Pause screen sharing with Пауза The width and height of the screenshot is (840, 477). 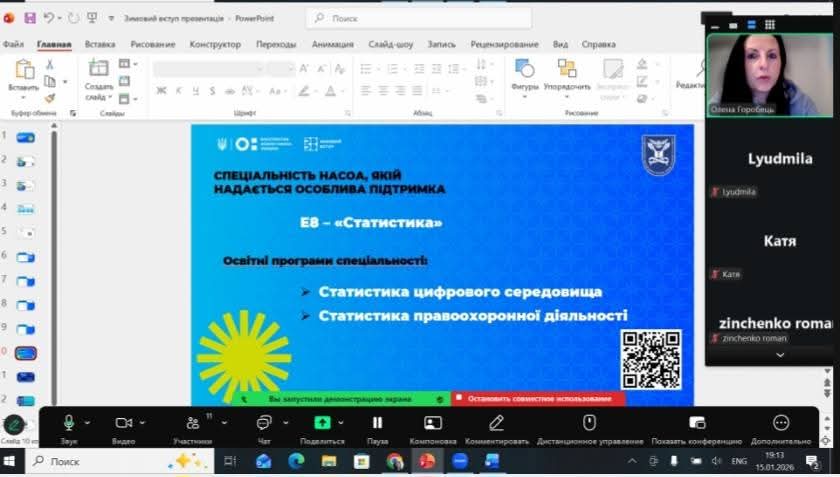click(x=377, y=423)
